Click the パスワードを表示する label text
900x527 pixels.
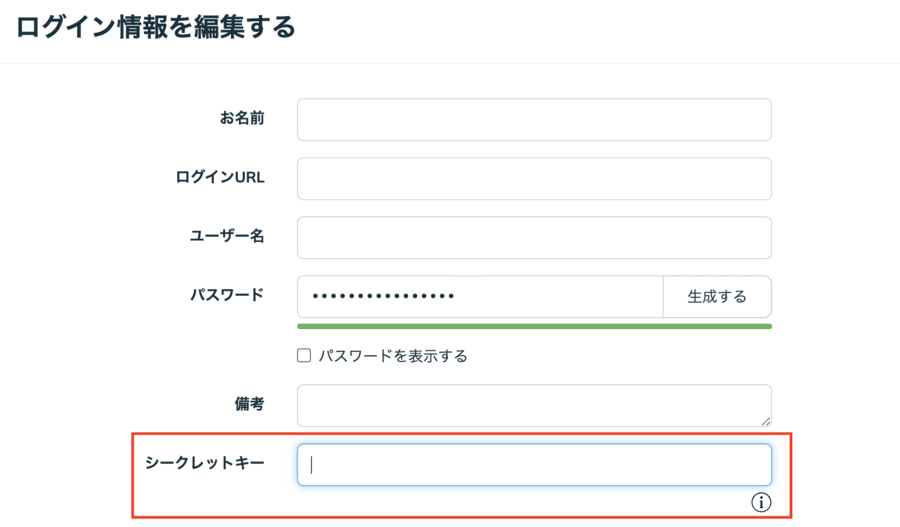pyautogui.click(x=393, y=356)
